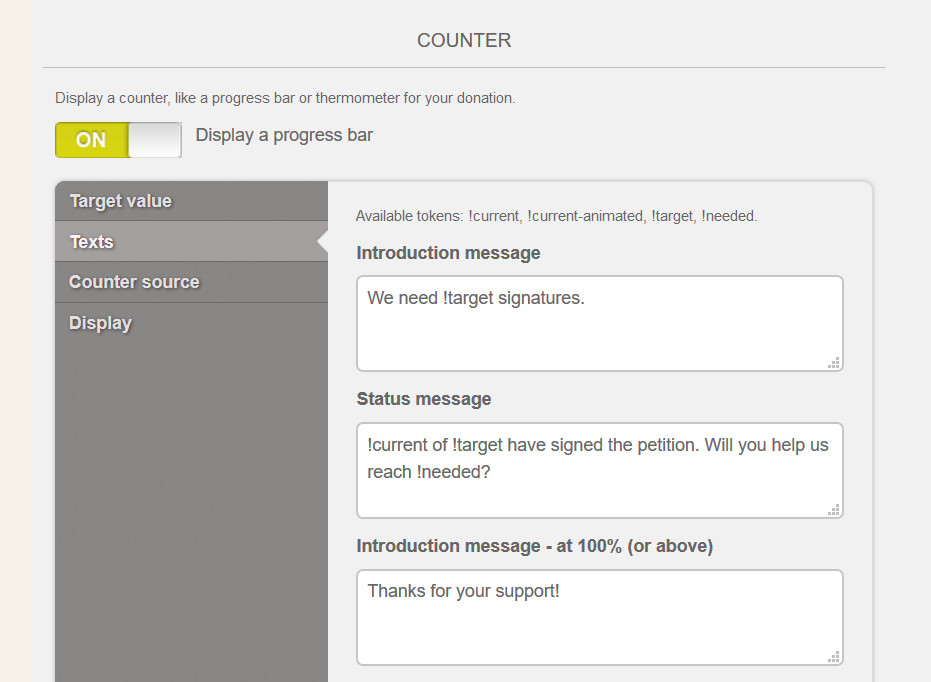This screenshot has height=682, width=931.
Task: Click the resize grip of "Thanks for your support!" box
Action: 834,656
